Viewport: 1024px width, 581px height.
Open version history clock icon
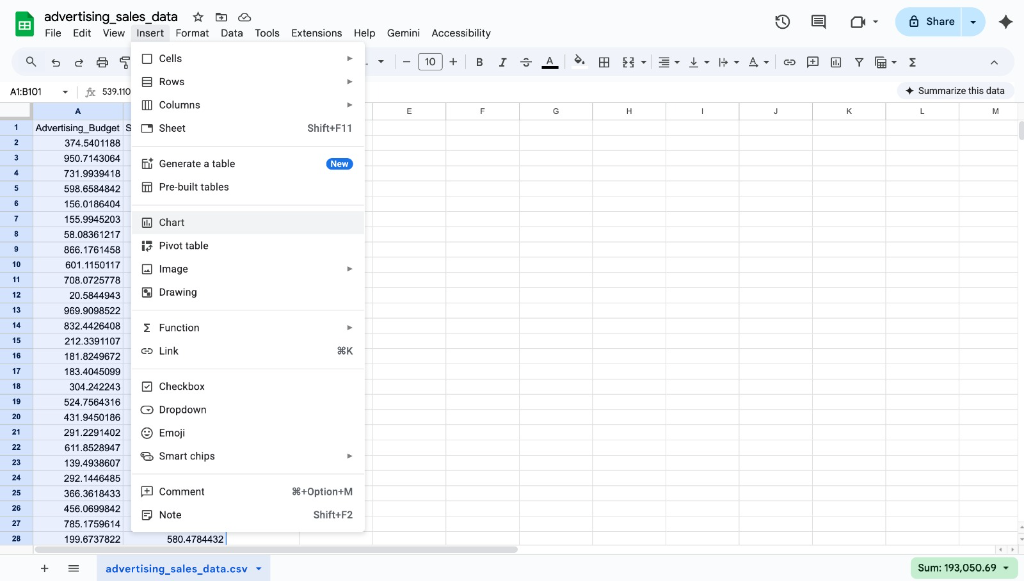click(782, 20)
